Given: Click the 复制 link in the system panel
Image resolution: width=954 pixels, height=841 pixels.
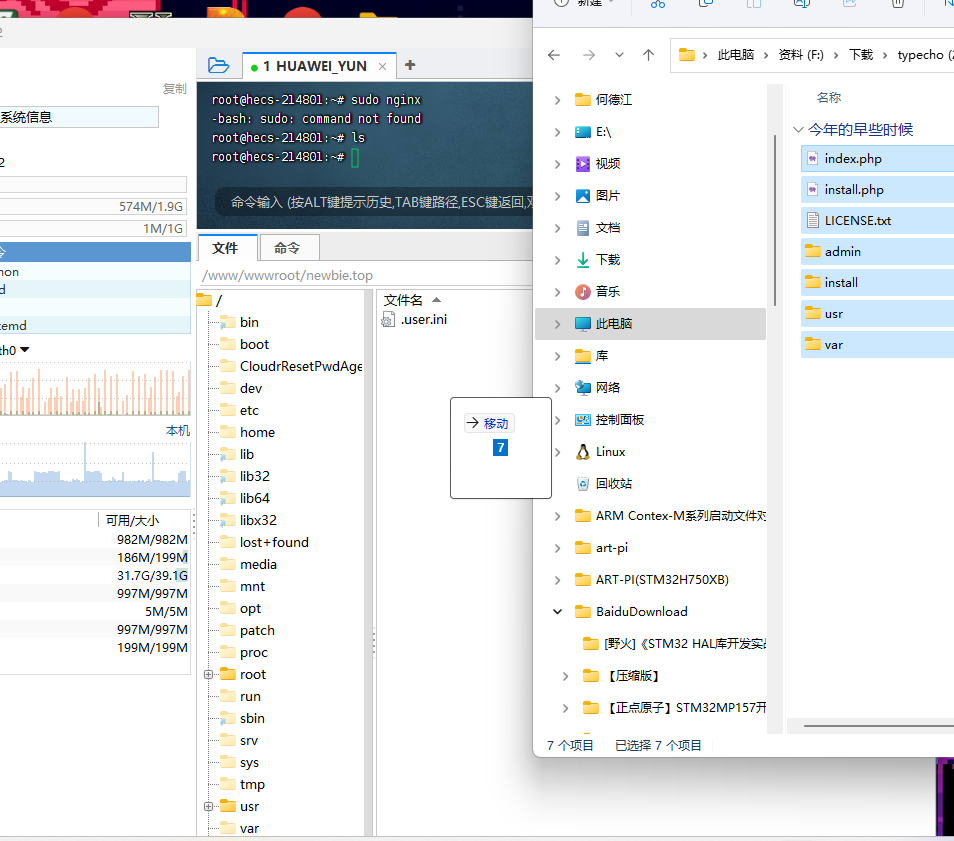Looking at the screenshot, I should click(x=174, y=89).
